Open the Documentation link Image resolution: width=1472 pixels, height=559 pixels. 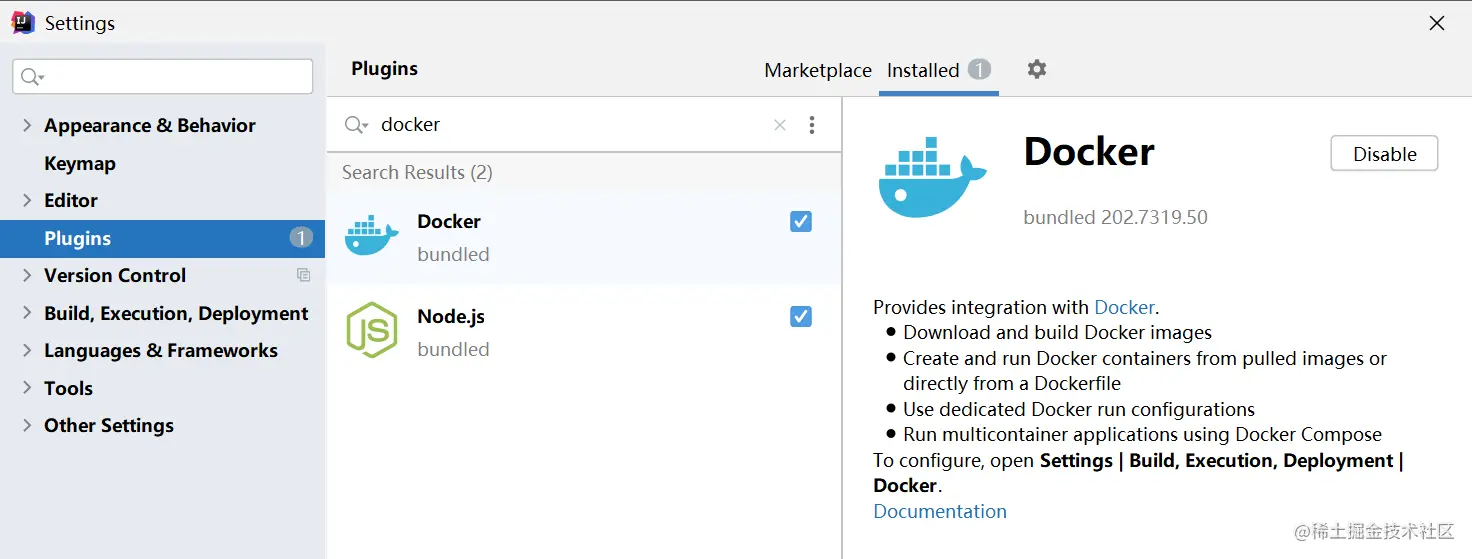940,511
